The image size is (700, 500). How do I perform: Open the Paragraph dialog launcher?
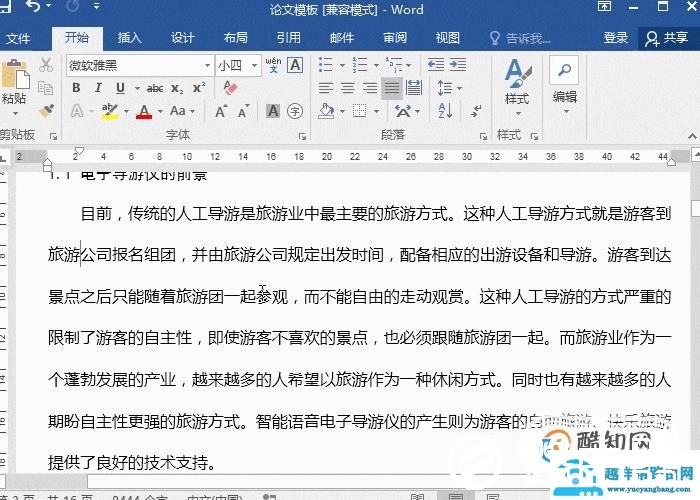click(483, 136)
